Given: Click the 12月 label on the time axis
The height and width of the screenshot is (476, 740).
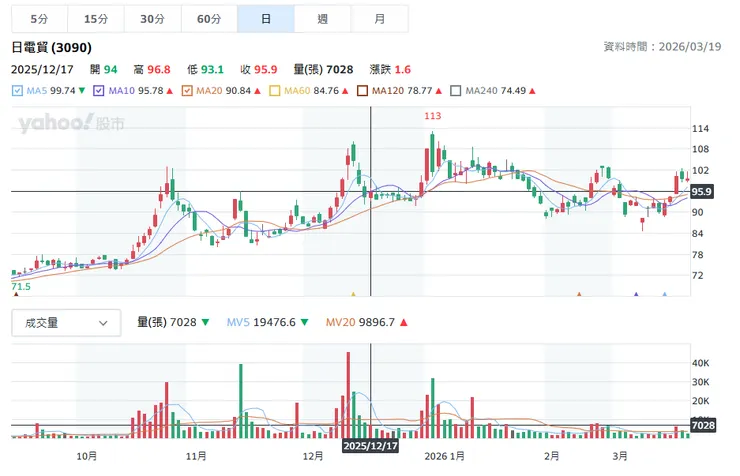Looking at the screenshot, I should pos(313,456).
